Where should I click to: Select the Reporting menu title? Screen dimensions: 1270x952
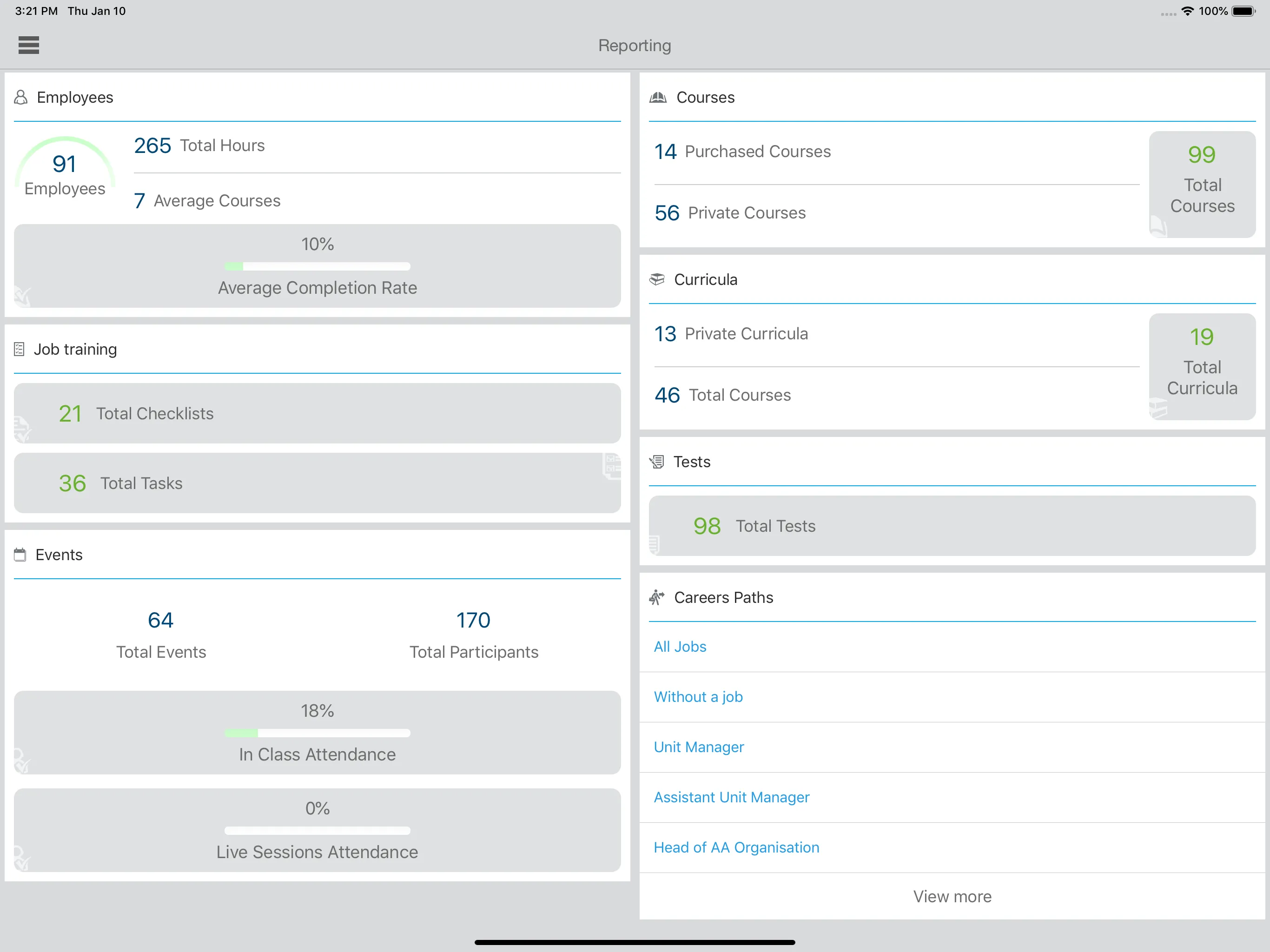(634, 45)
